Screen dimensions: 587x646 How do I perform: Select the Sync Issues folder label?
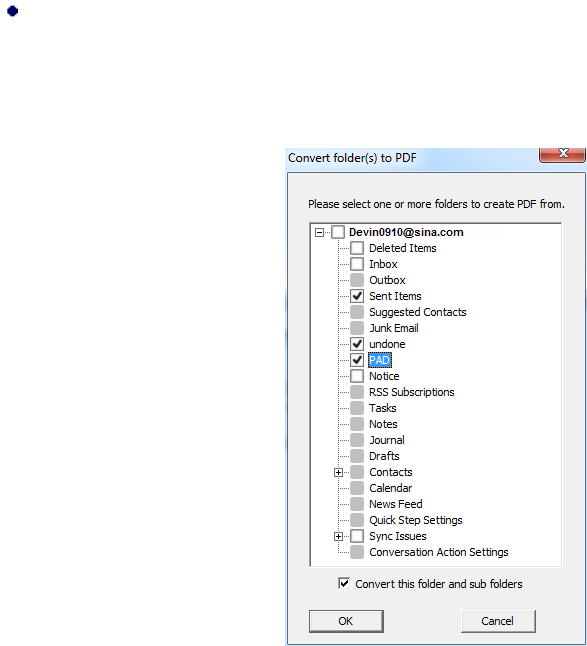click(398, 536)
